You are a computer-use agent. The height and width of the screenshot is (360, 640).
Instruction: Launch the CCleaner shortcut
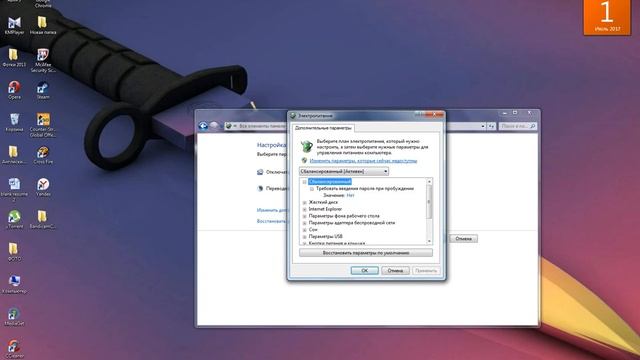(x=14, y=349)
